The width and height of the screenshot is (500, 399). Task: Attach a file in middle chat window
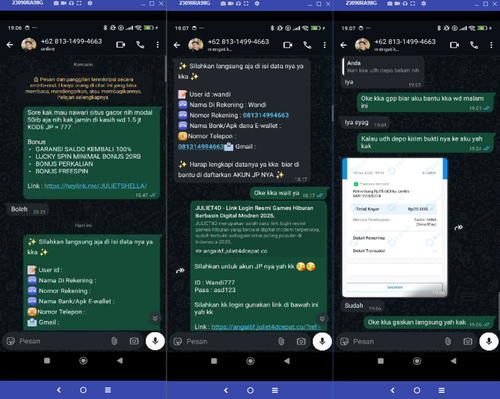281,341
